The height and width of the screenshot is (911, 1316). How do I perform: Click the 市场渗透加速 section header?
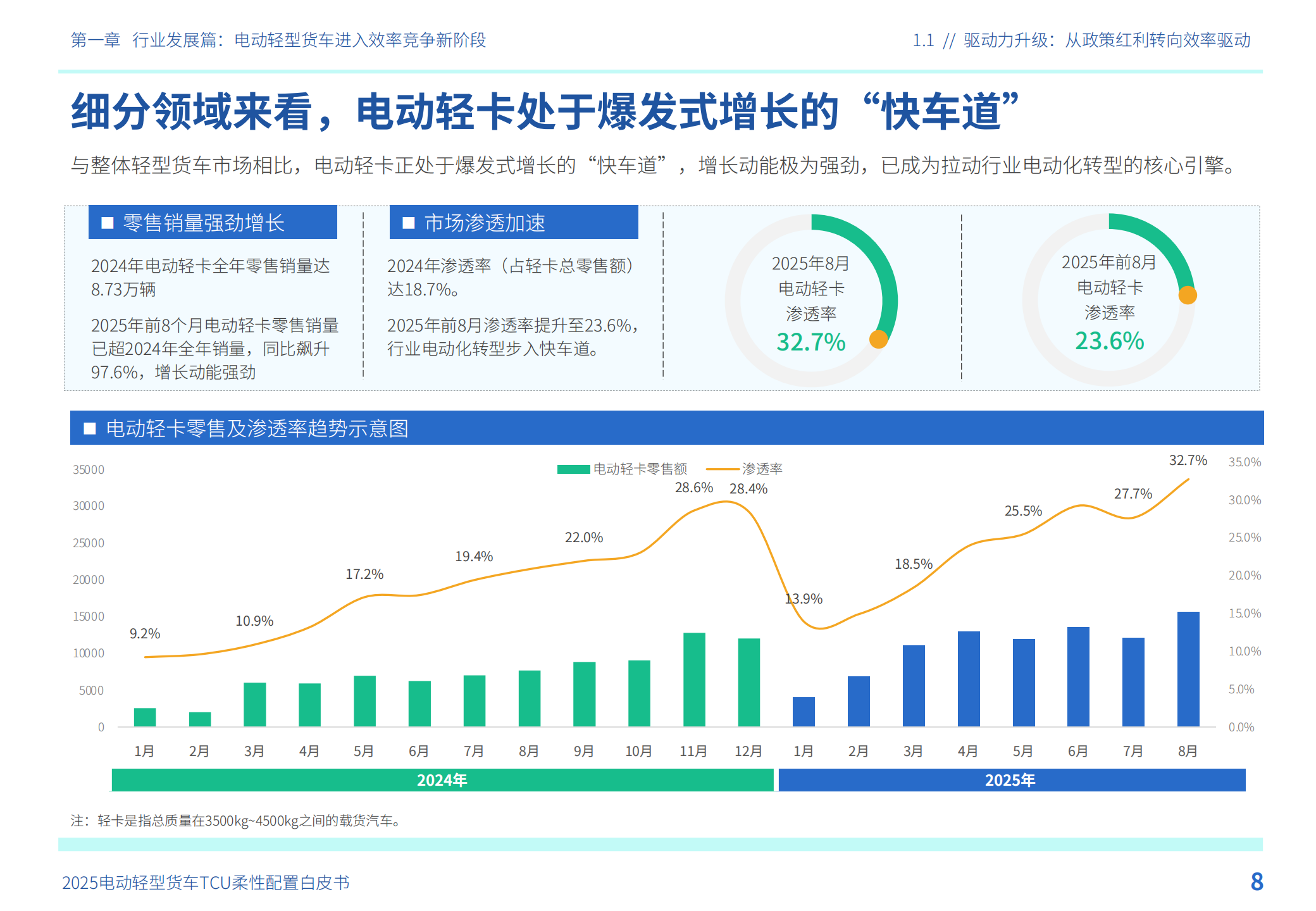[485, 223]
